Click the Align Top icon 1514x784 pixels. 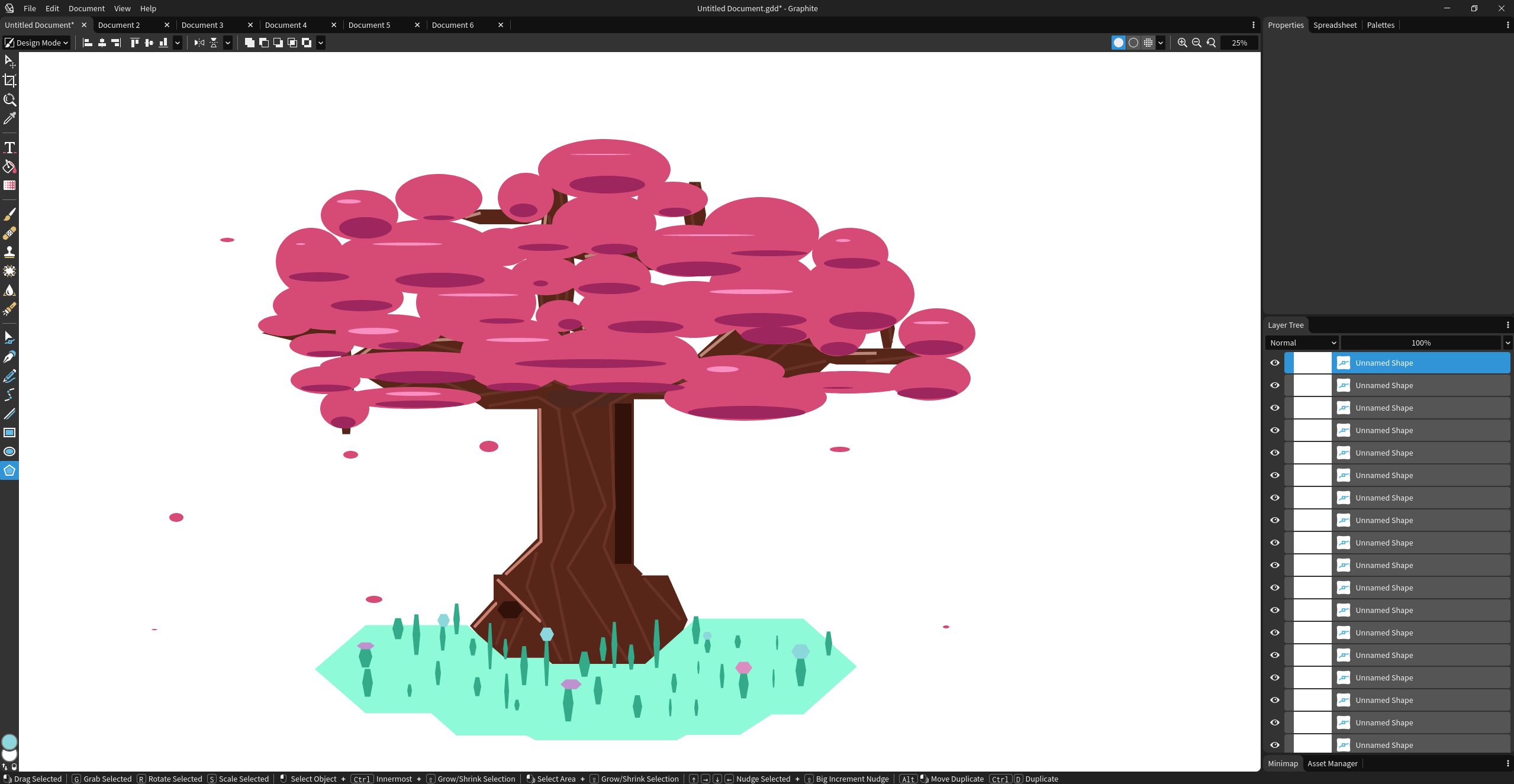click(x=135, y=43)
